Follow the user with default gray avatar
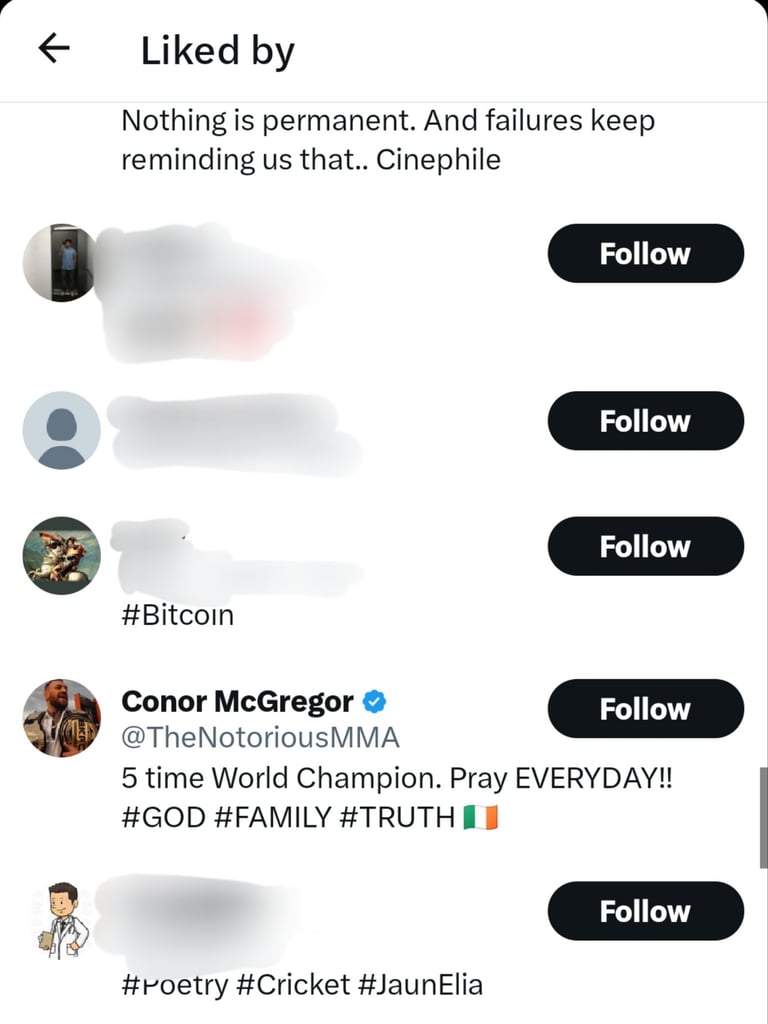The image size is (768, 1024). pyautogui.click(x=645, y=421)
